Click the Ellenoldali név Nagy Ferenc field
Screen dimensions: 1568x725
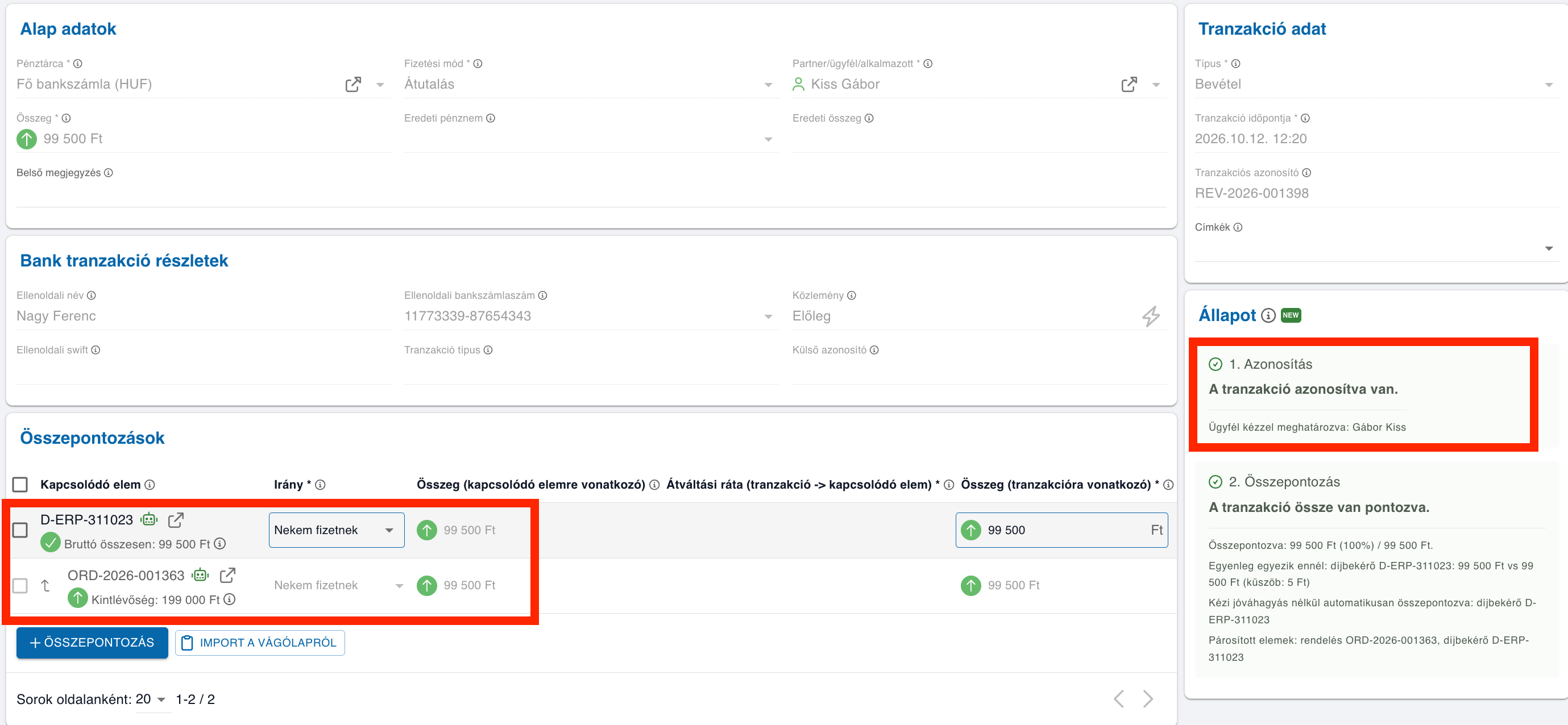[x=204, y=316]
